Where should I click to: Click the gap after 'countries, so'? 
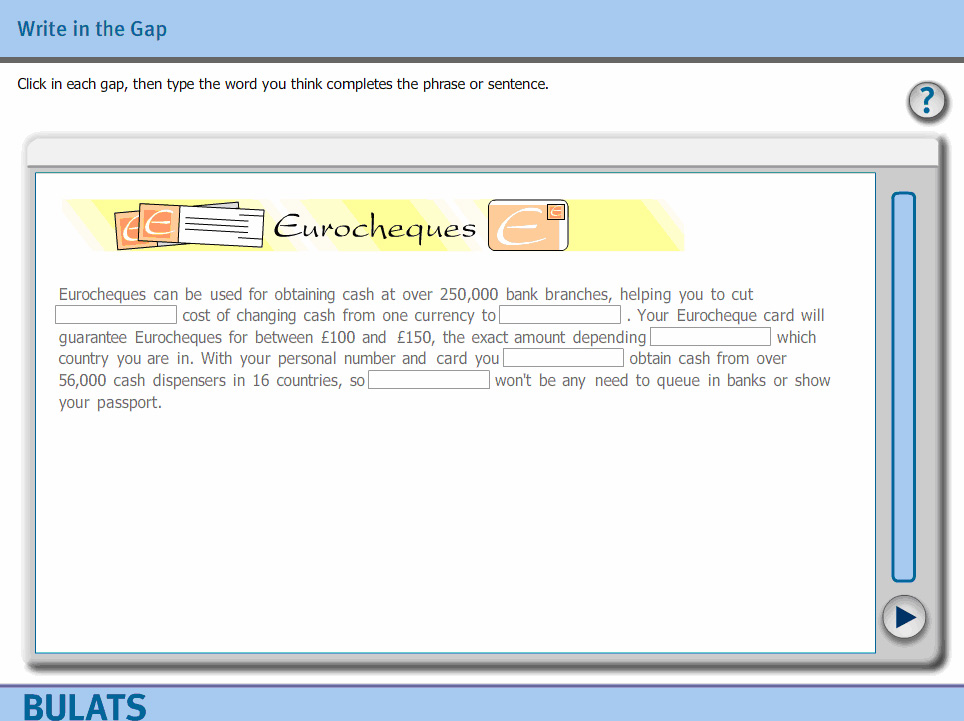(x=429, y=380)
